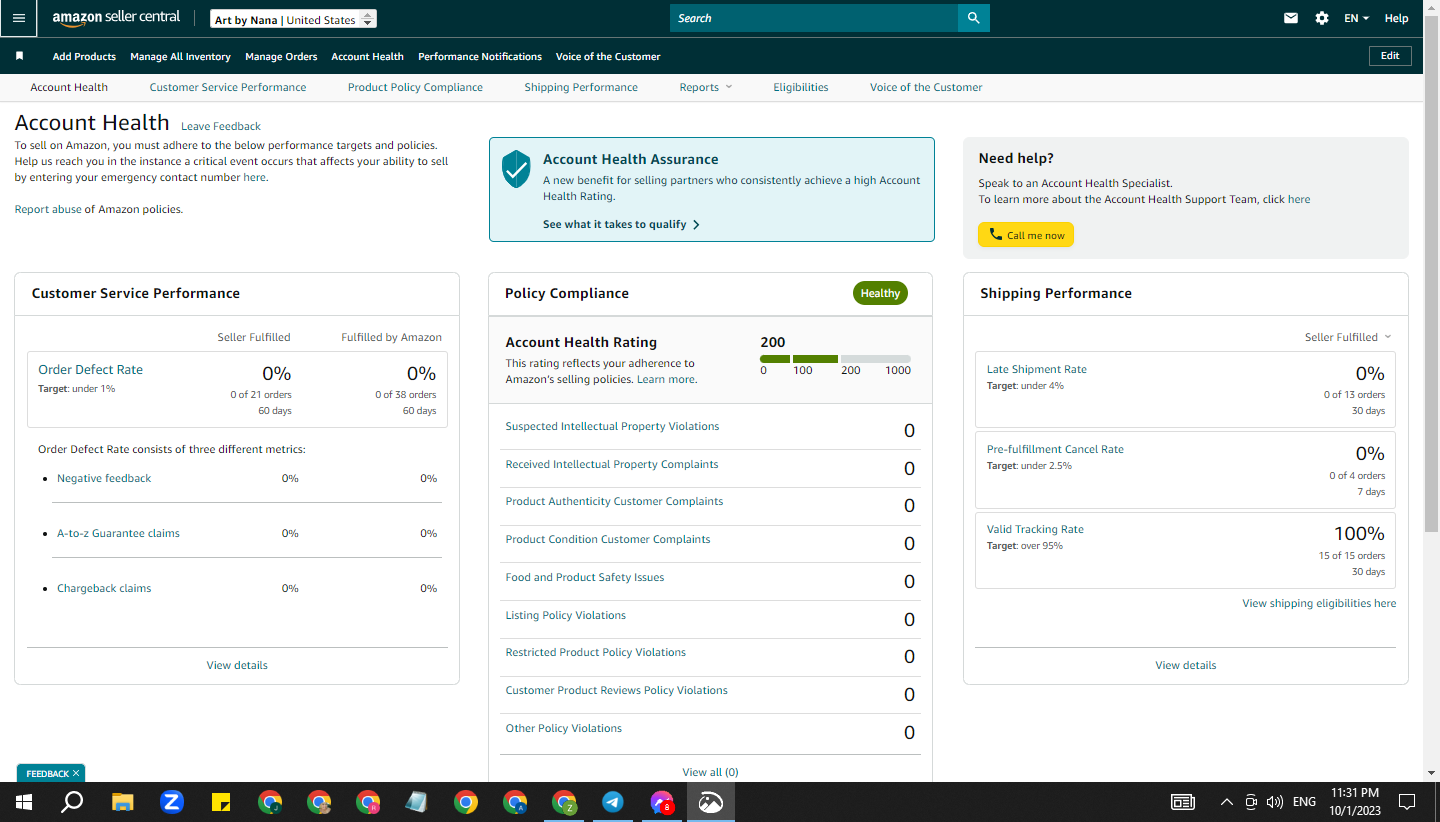
Task: Open Performance Notifications
Action: point(480,56)
